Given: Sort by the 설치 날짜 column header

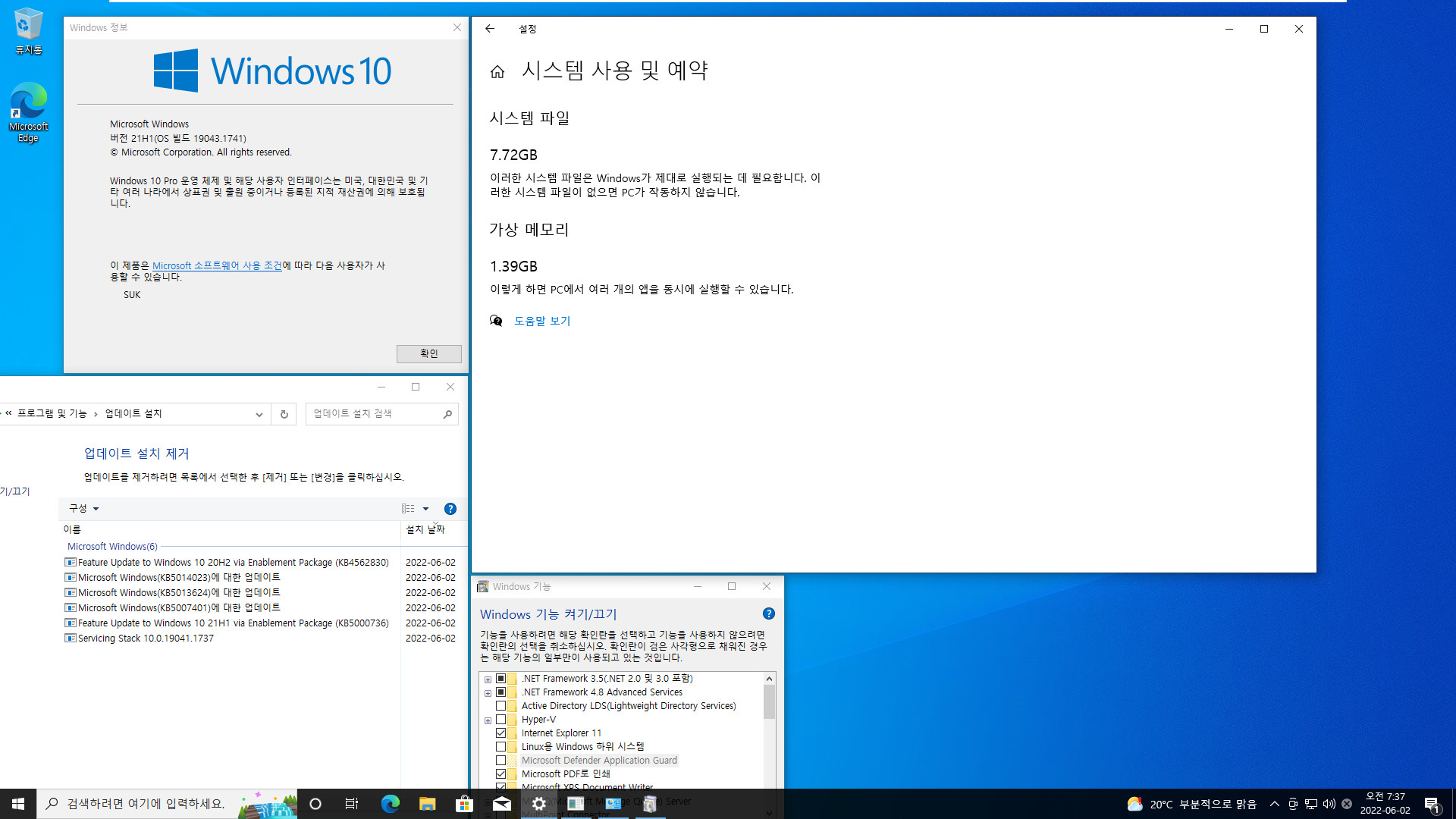Looking at the screenshot, I should pos(425,529).
